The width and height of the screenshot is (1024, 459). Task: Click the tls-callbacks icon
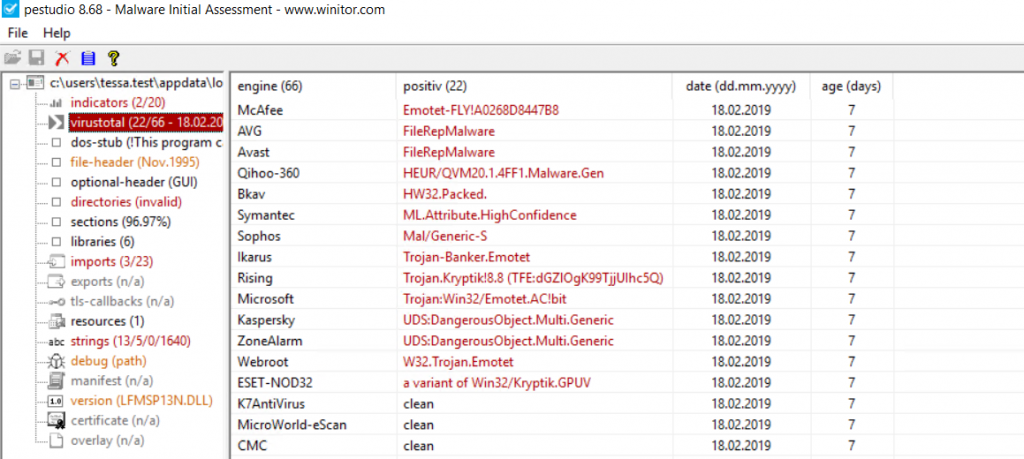click(56, 302)
